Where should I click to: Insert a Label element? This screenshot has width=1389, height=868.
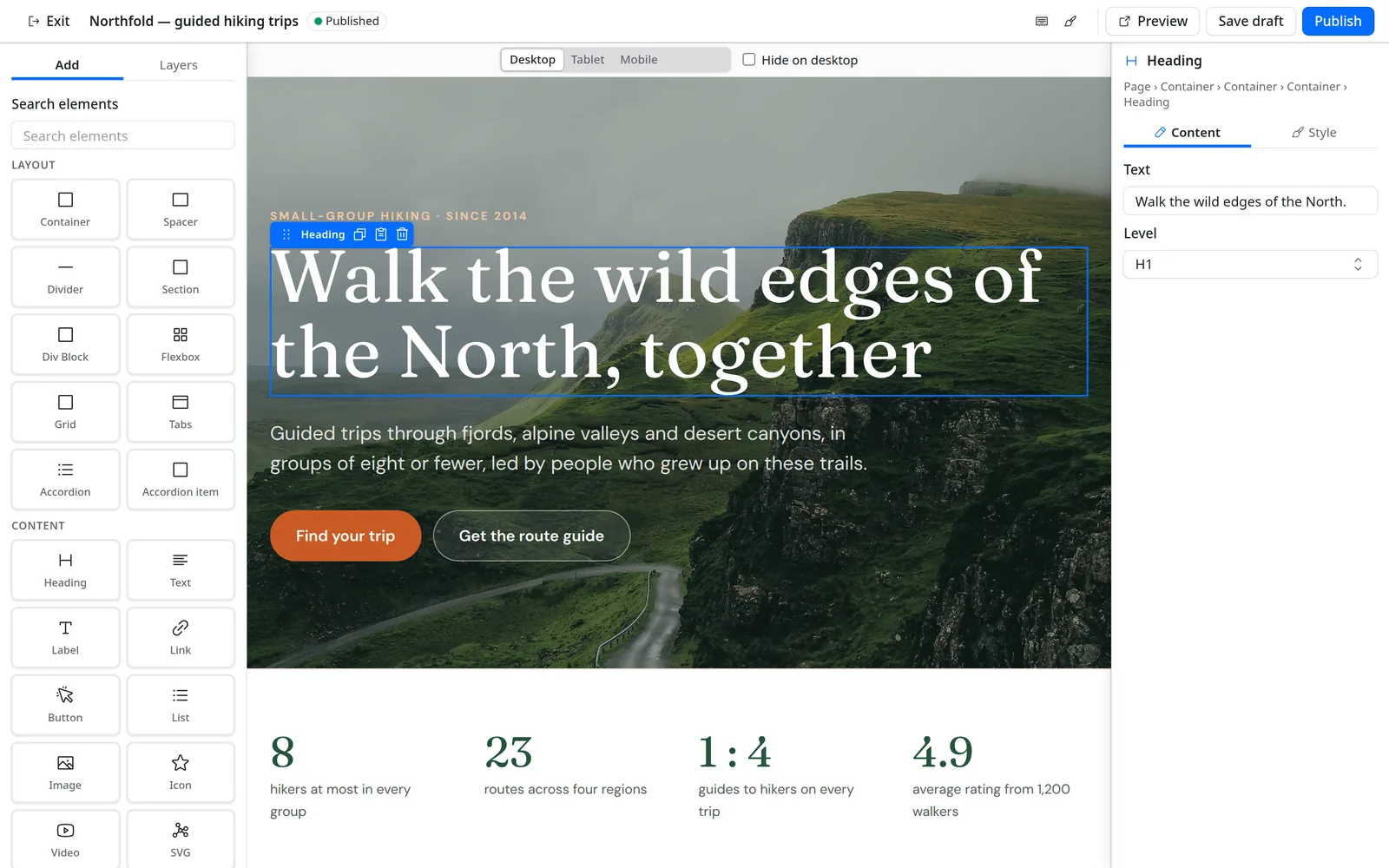[x=65, y=638]
